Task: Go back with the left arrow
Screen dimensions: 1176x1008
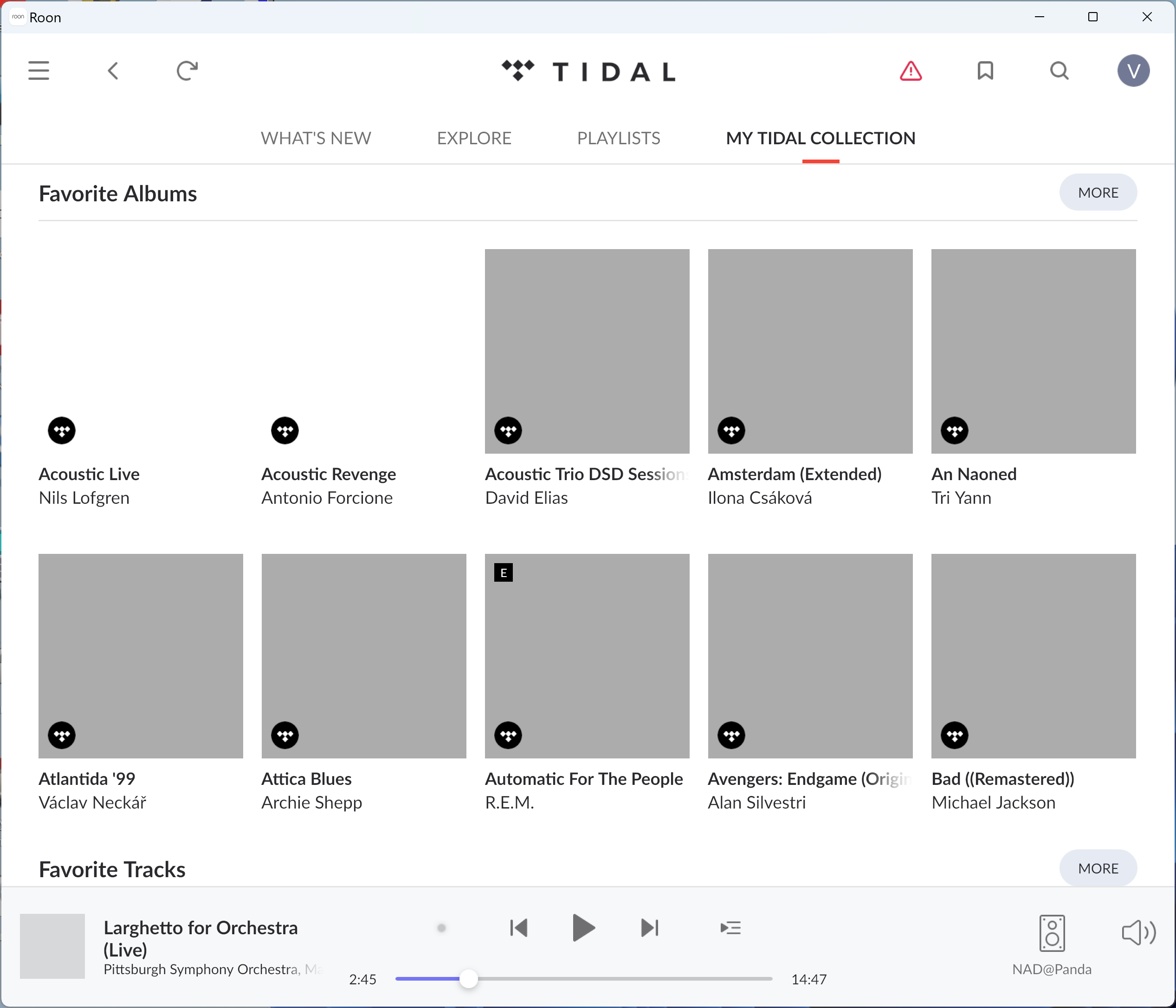Action: pyautogui.click(x=113, y=71)
